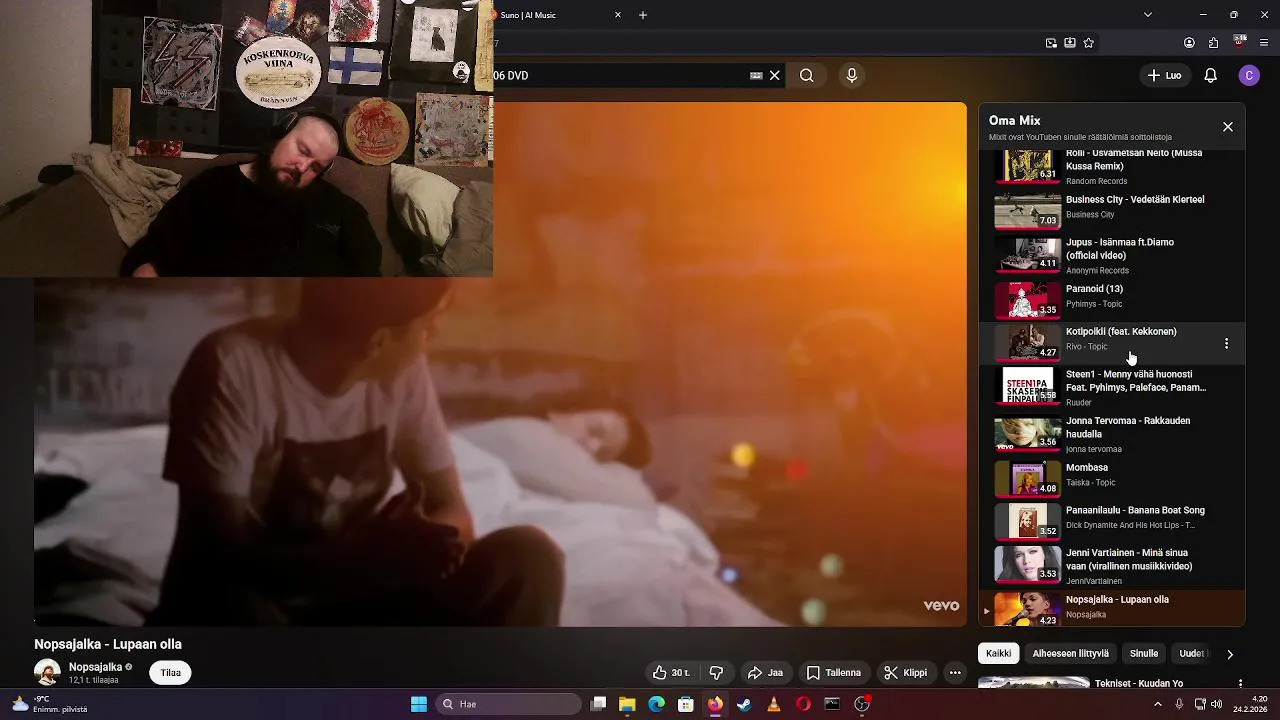Screen dimensions: 1280x720
Task: Click the search magnifier button
Action: click(807, 75)
